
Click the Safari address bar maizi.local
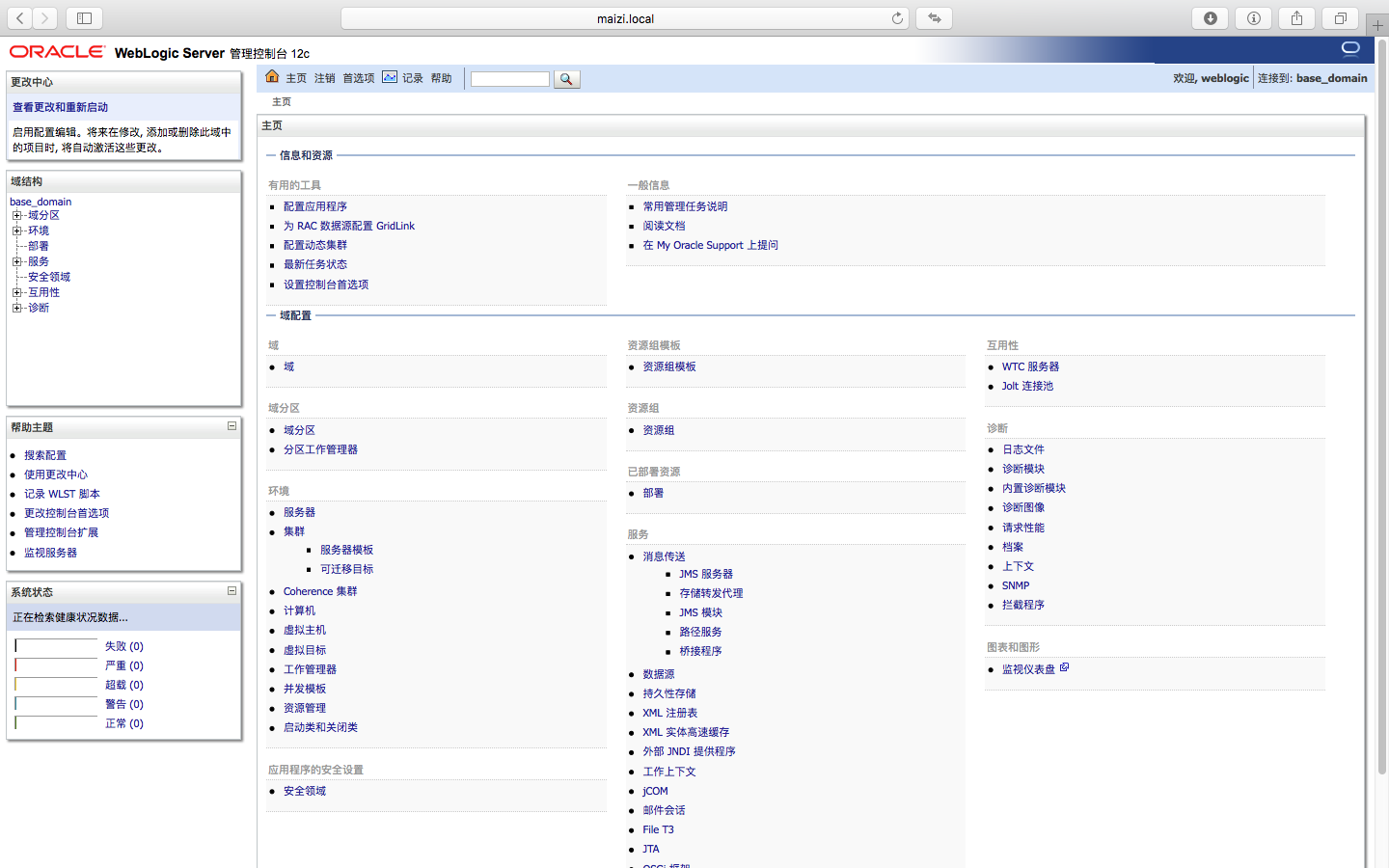tap(625, 18)
